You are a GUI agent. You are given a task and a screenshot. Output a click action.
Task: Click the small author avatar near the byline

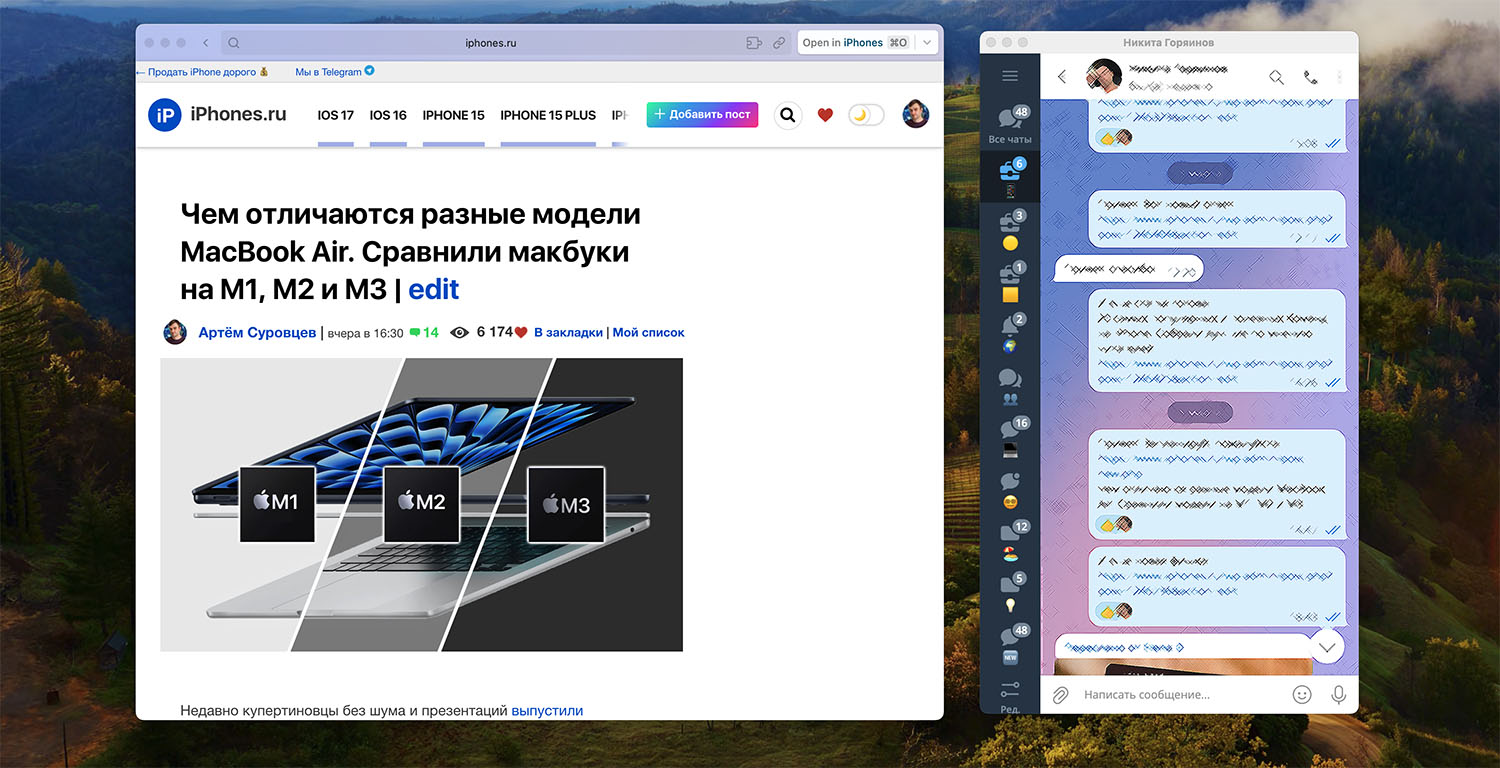(x=175, y=332)
